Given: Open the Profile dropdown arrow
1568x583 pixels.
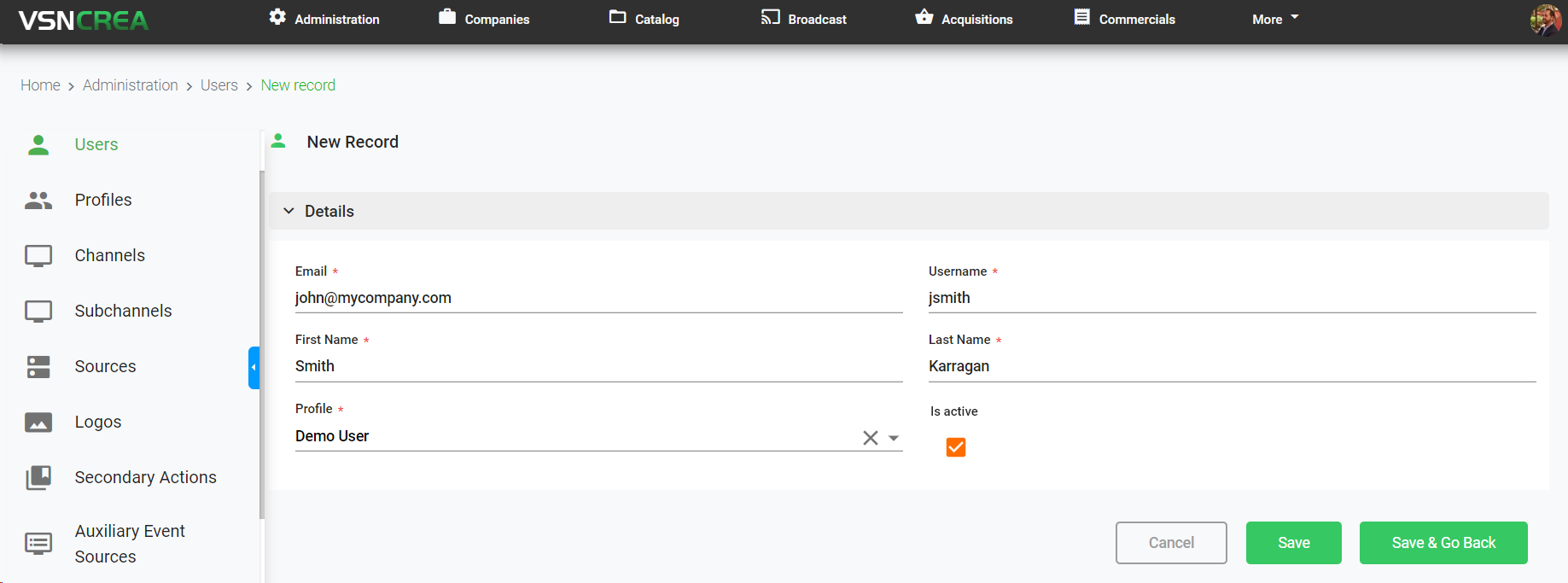Looking at the screenshot, I should point(894,438).
